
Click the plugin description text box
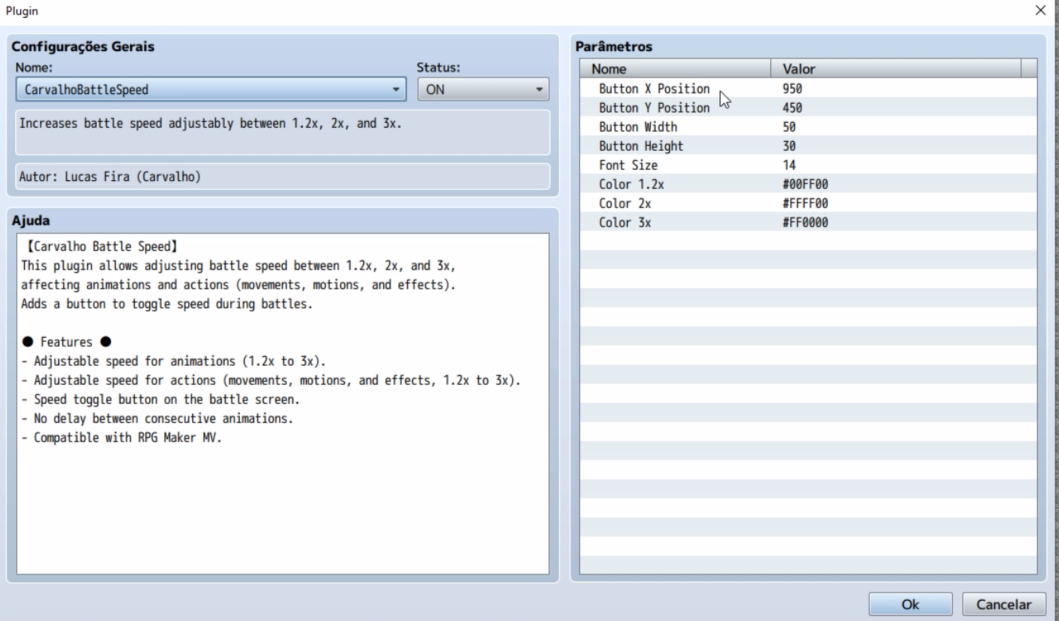pyautogui.click(x=282, y=132)
